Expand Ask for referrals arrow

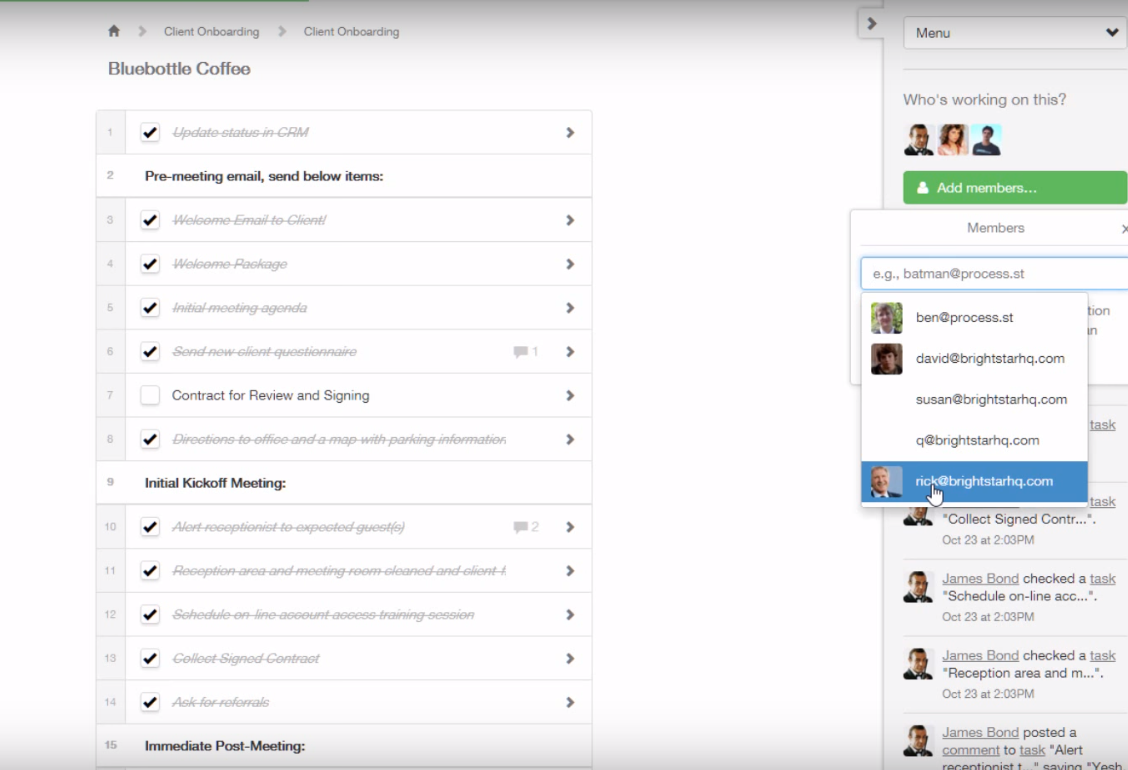pos(570,702)
